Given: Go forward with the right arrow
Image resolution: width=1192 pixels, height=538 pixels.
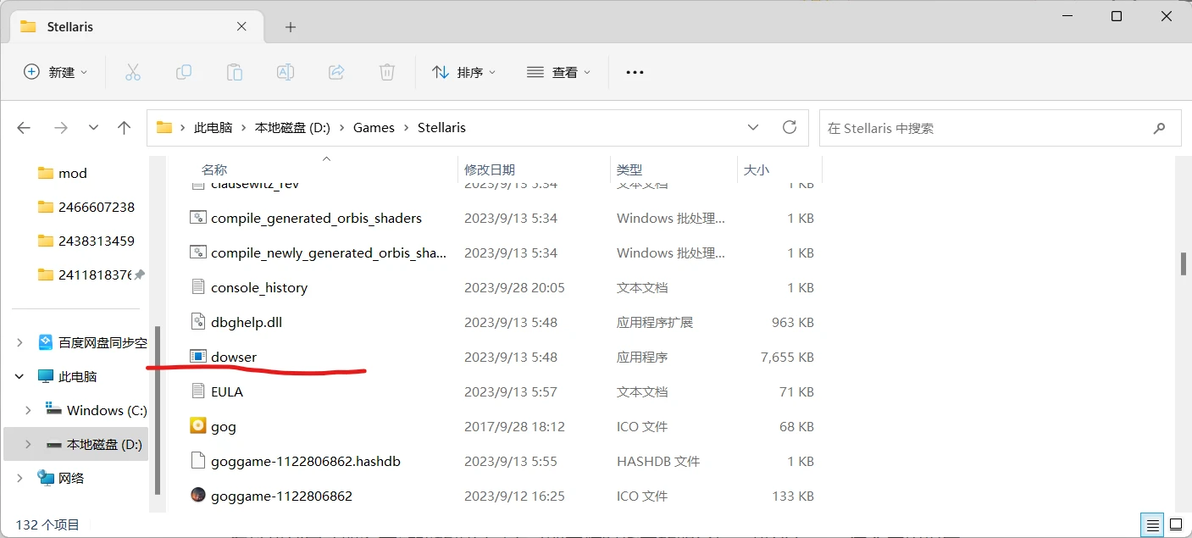Looking at the screenshot, I should (60, 128).
